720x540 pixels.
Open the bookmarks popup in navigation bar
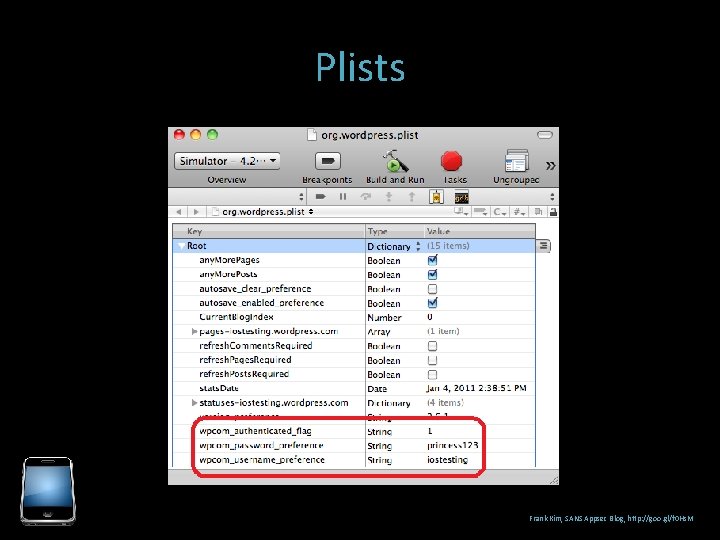pos(461,212)
